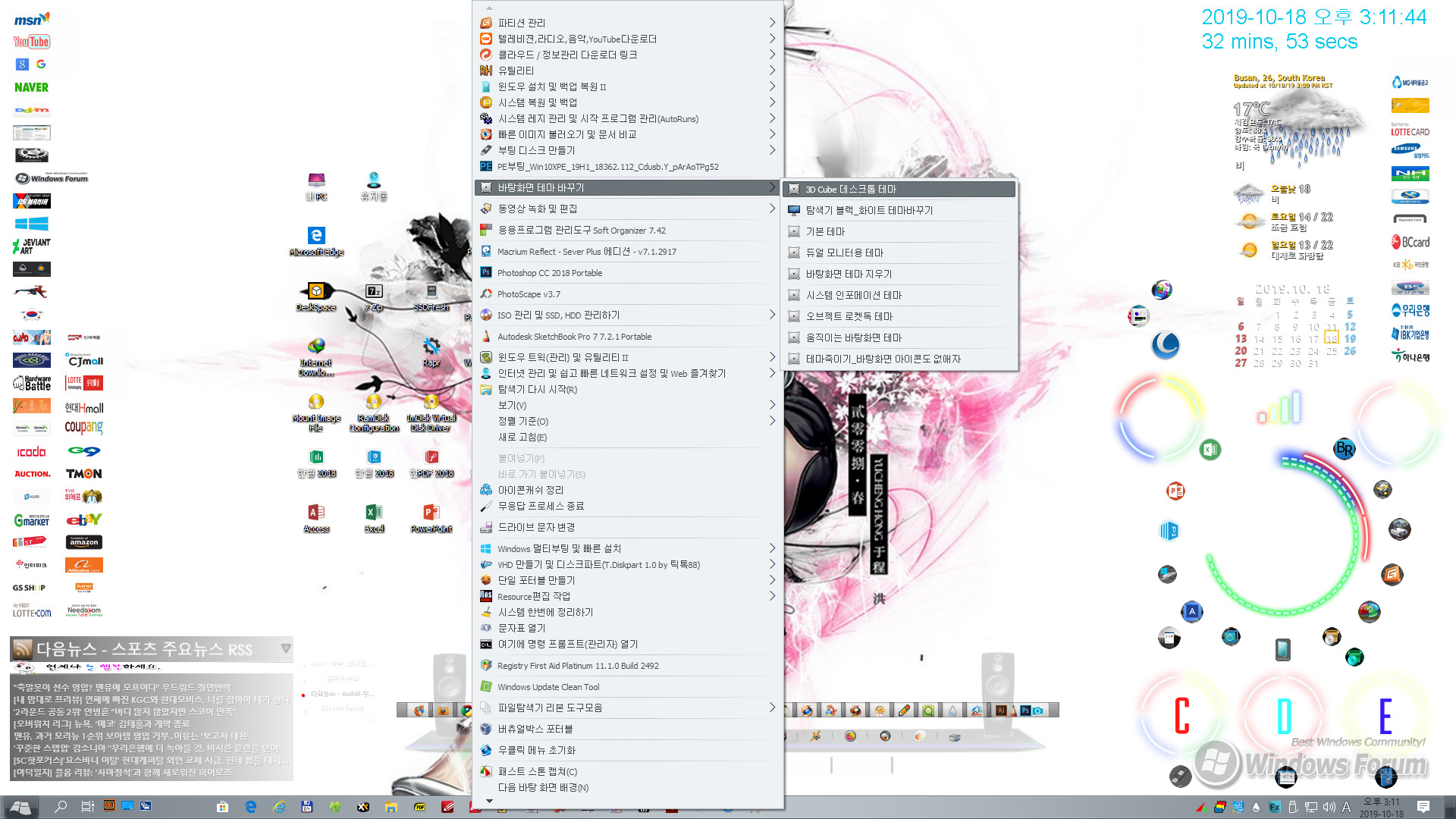Image resolution: width=1456 pixels, height=819 pixels.
Task: Open PhotoScape v3.7 menu entry
Action: click(628, 294)
